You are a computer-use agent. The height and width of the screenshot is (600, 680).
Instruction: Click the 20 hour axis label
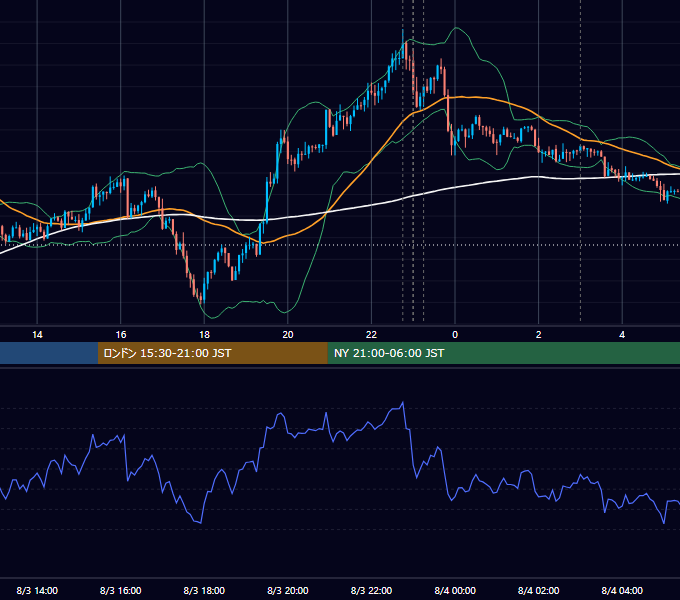click(x=288, y=335)
